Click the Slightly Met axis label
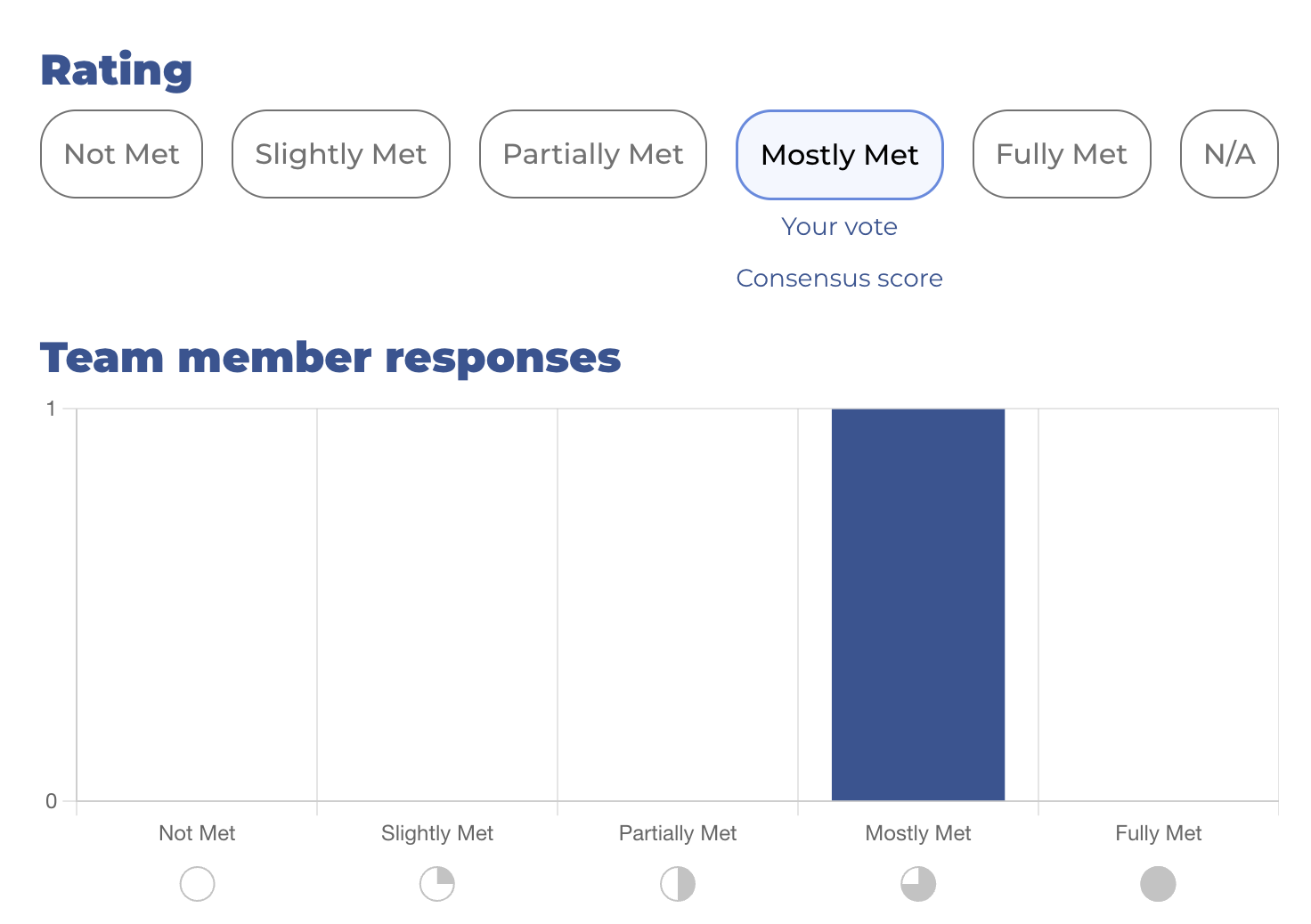1311x924 pixels. pyautogui.click(x=437, y=833)
